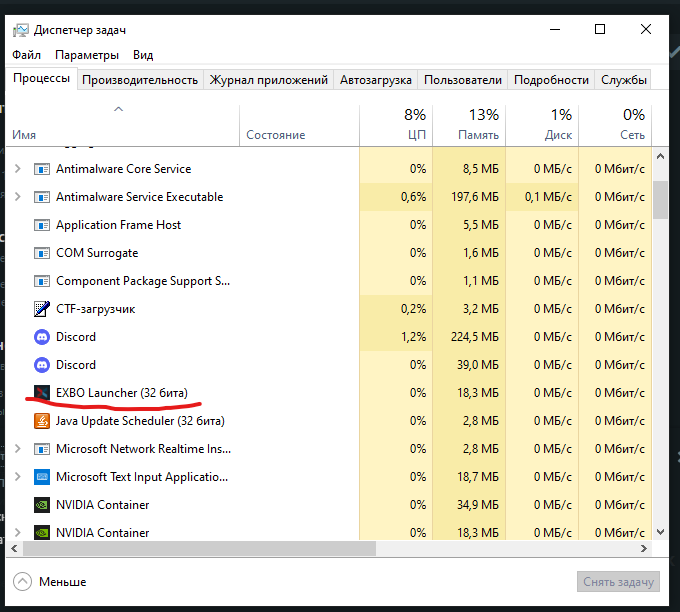This screenshot has width=680, height=612.
Task: Sort by the Память column header
Action: [x=469, y=125]
